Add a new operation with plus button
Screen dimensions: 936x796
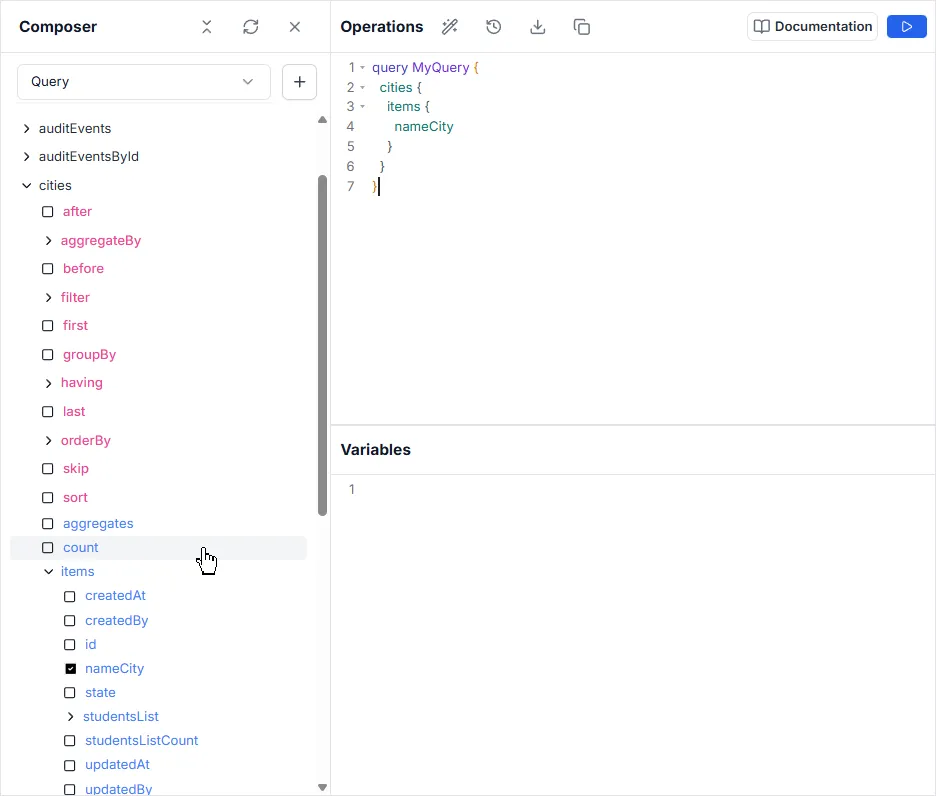299,82
